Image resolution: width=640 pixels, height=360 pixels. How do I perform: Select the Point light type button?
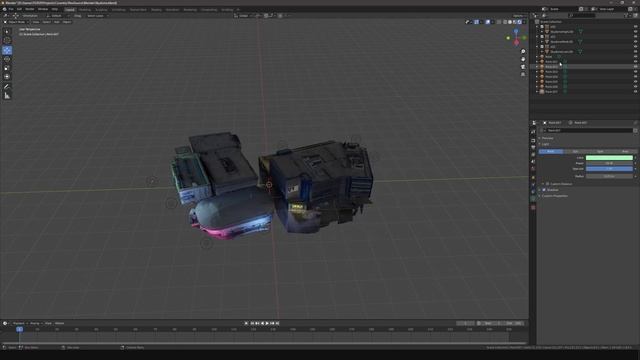tap(551, 151)
